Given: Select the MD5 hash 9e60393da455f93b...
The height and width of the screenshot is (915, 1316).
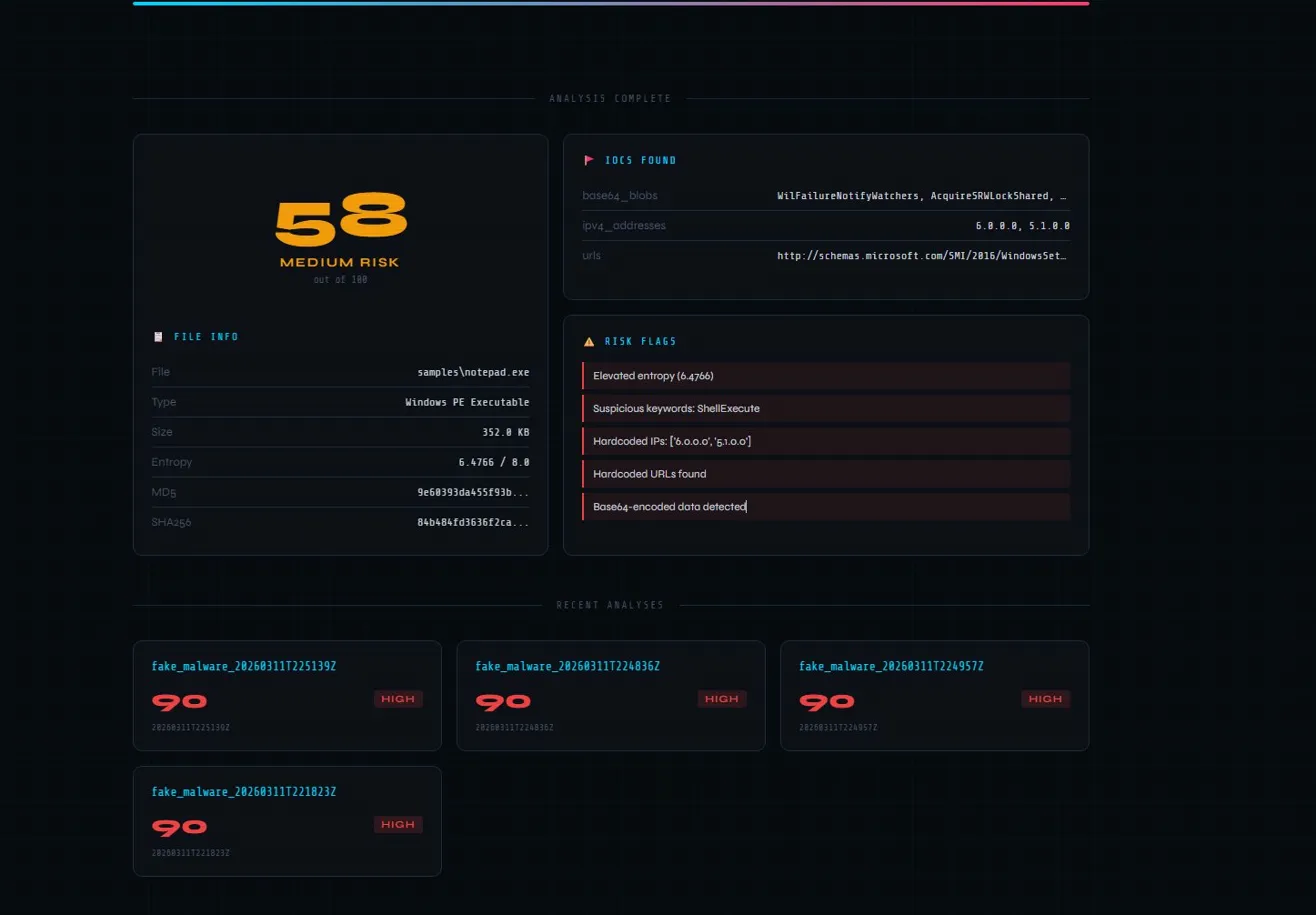Looking at the screenshot, I should (474, 492).
